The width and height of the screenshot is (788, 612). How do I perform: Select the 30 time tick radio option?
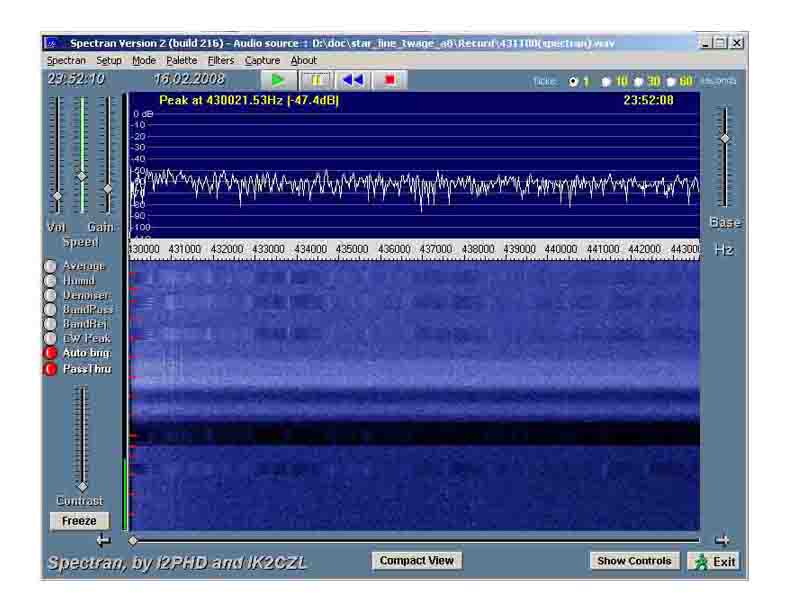(x=638, y=81)
